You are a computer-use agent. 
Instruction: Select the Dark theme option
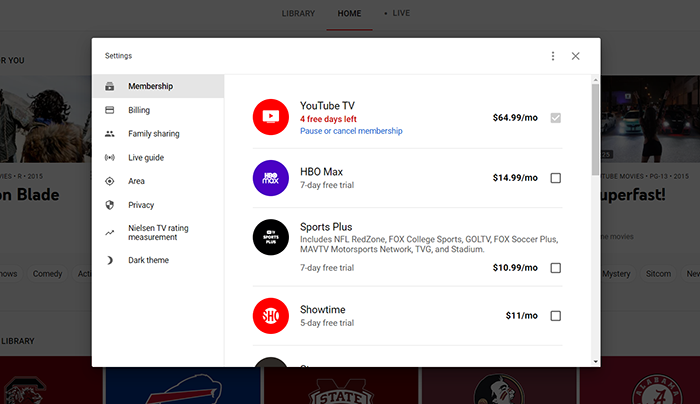[x=158, y=260]
